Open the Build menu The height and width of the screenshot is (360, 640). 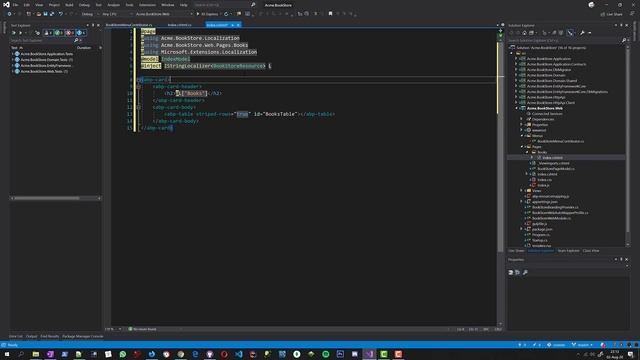click(x=69, y=5)
